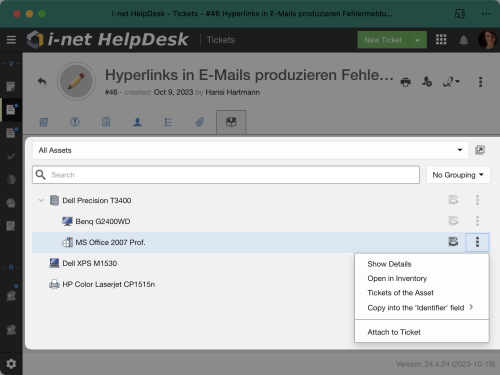
Task: Click the attach icon for Dell Precision T3400
Action: point(453,200)
